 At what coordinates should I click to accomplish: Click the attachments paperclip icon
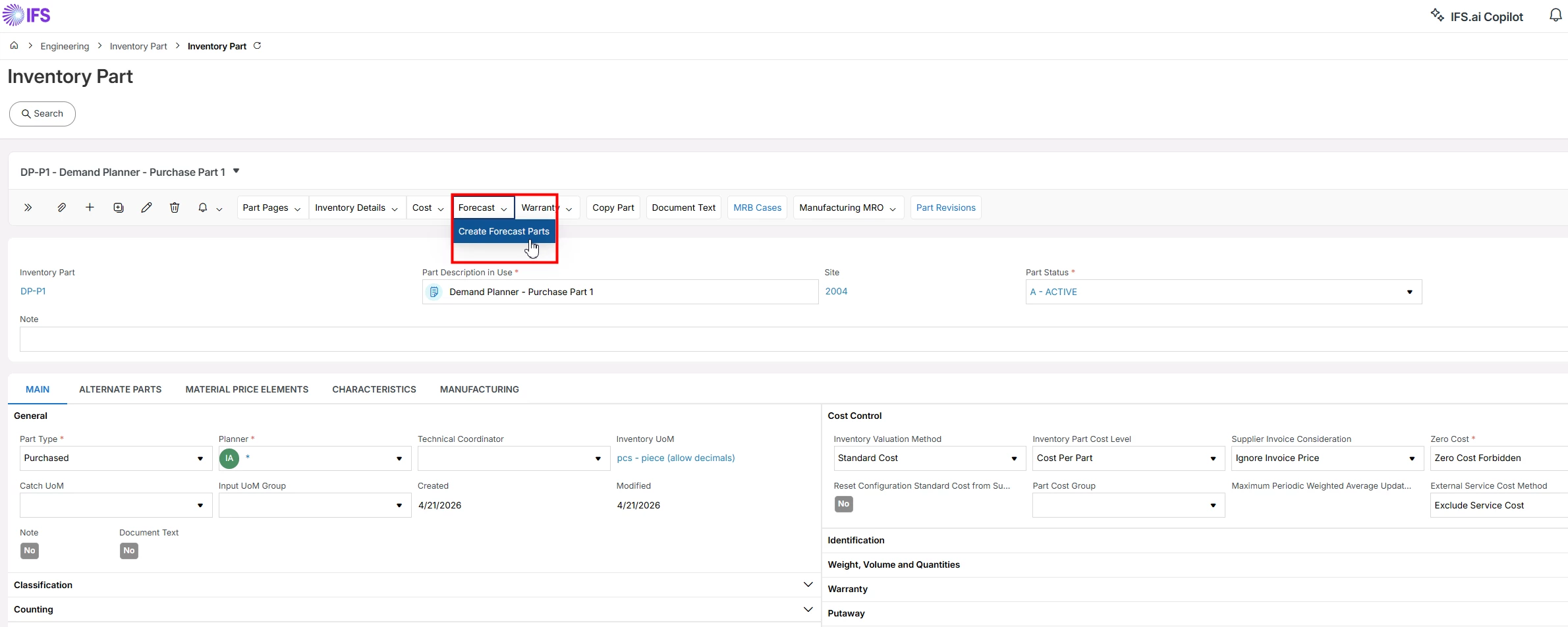tap(61, 207)
